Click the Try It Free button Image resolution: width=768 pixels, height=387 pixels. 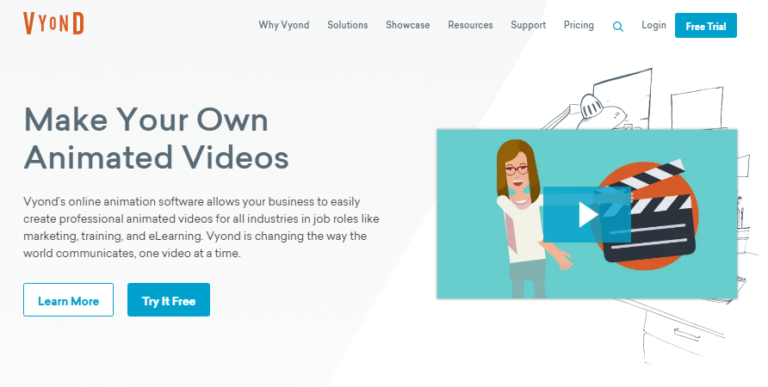coord(168,300)
